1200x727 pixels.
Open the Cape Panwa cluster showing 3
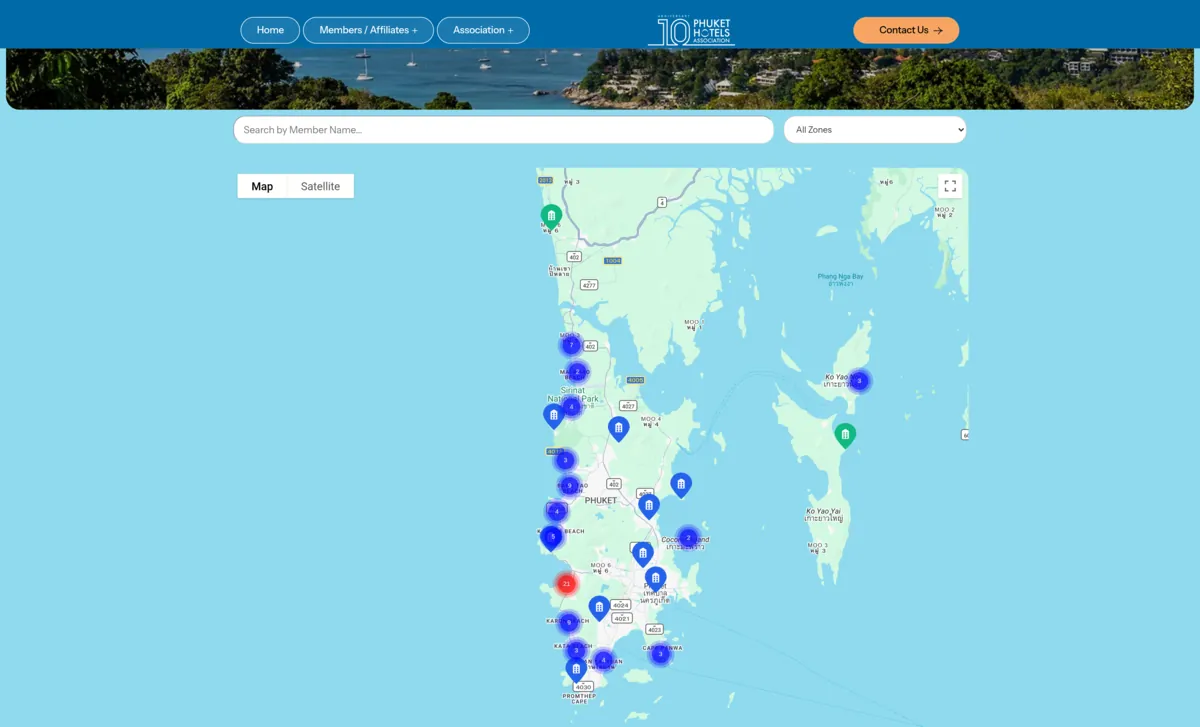(660, 654)
